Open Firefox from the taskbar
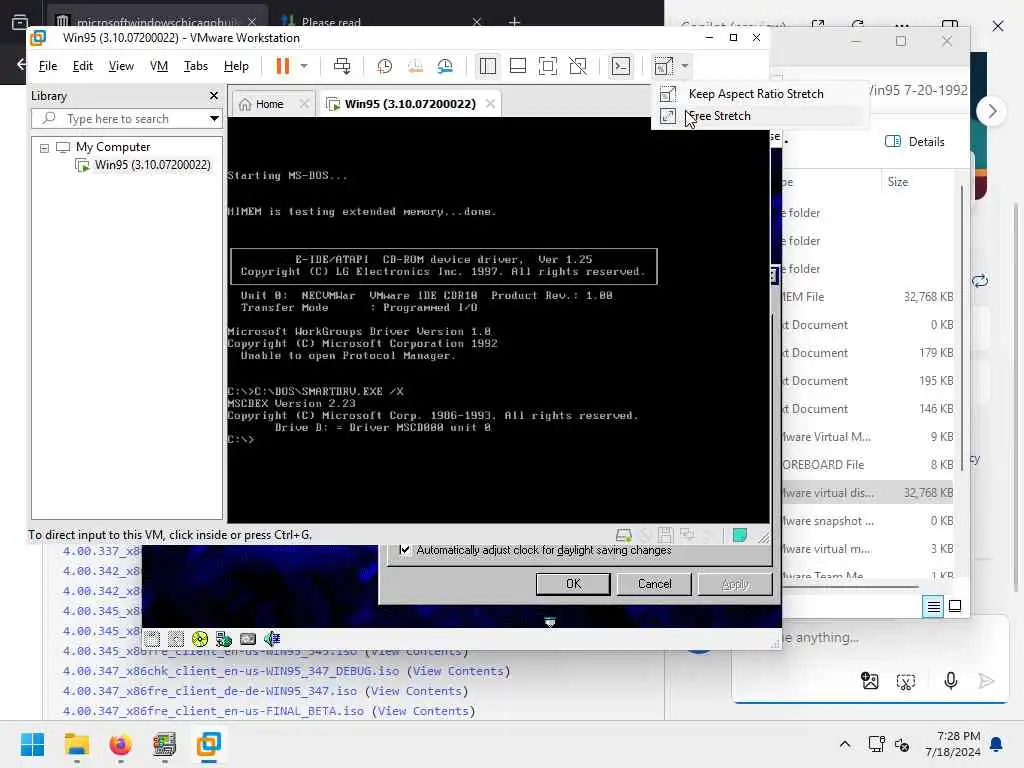1024x768 pixels. [120, 744]
